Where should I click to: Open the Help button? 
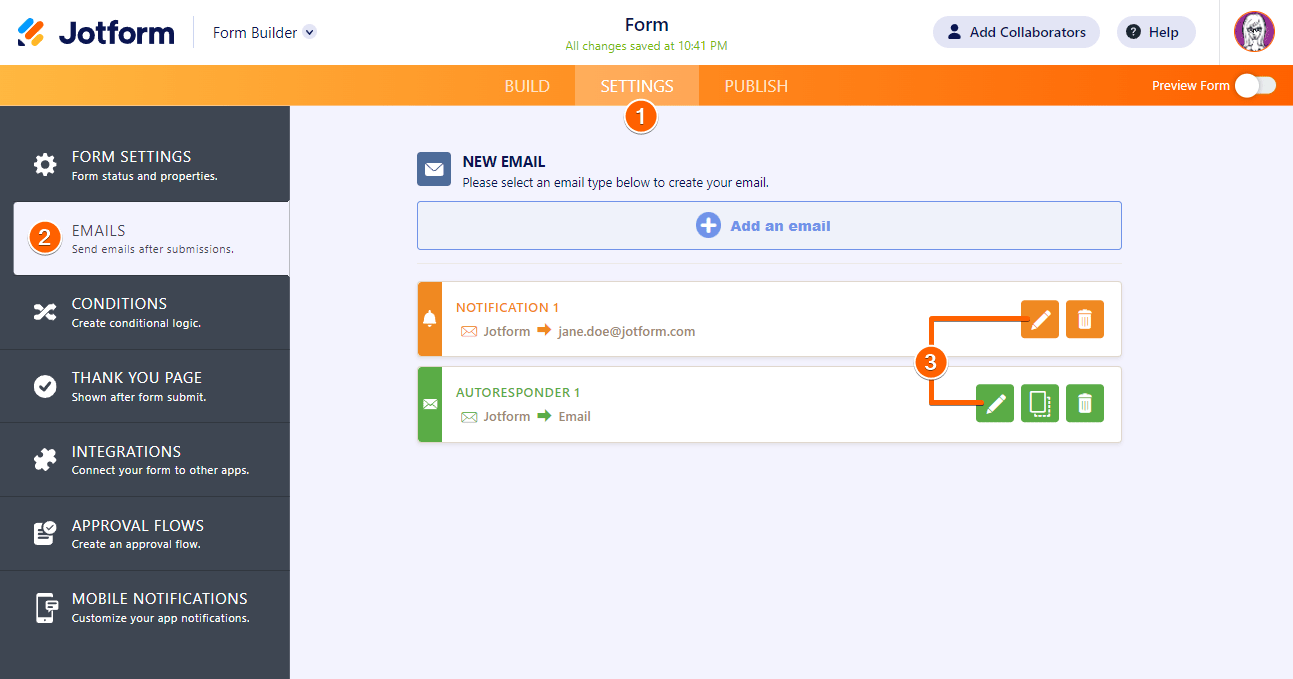(1155, 32)
